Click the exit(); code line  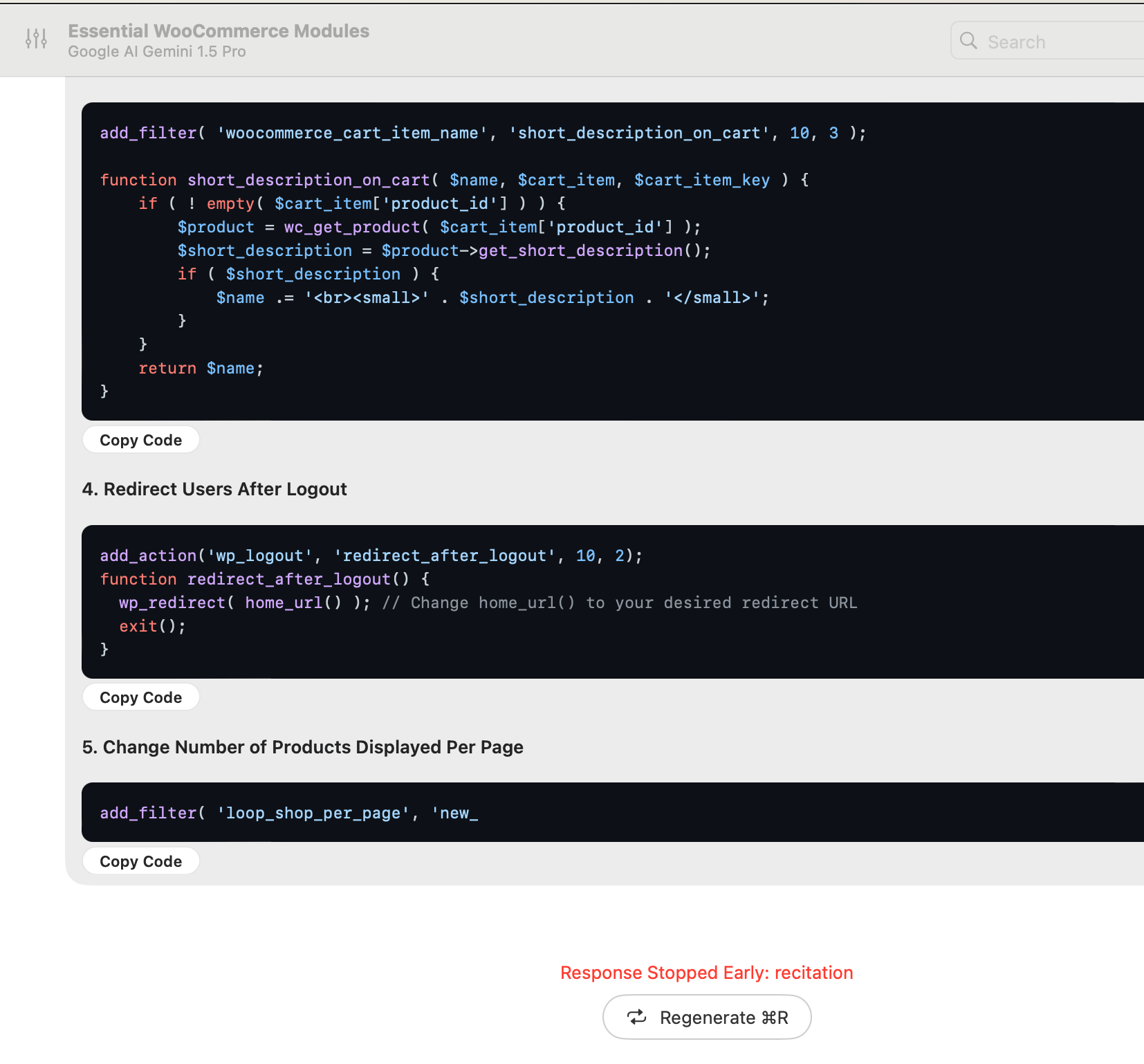coord(152,626)
